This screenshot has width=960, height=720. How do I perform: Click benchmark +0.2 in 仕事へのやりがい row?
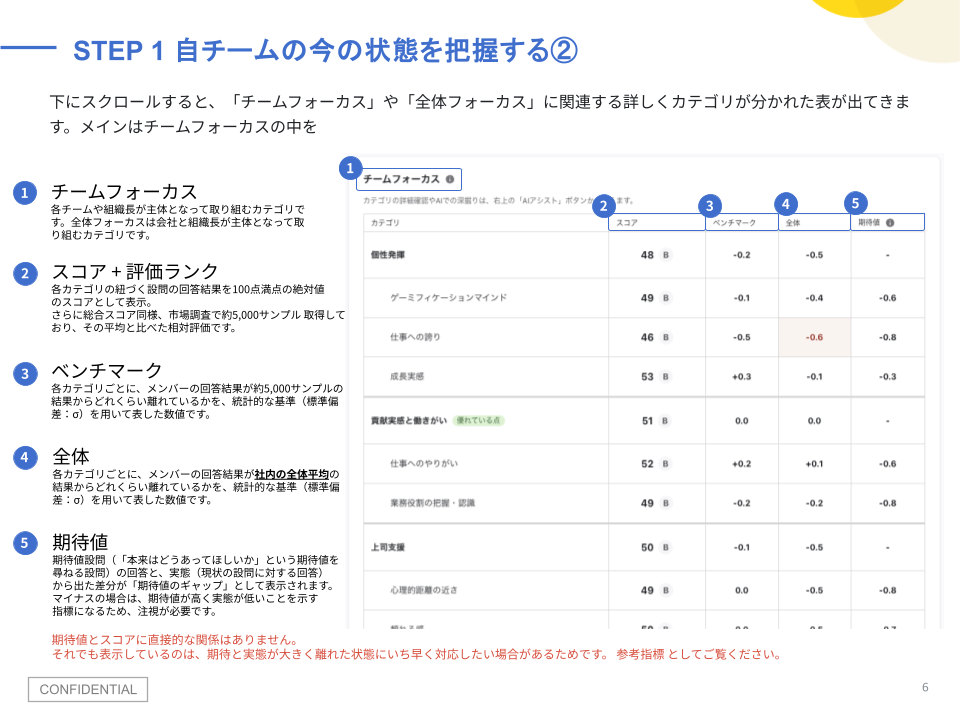click(x=741, y=464)
